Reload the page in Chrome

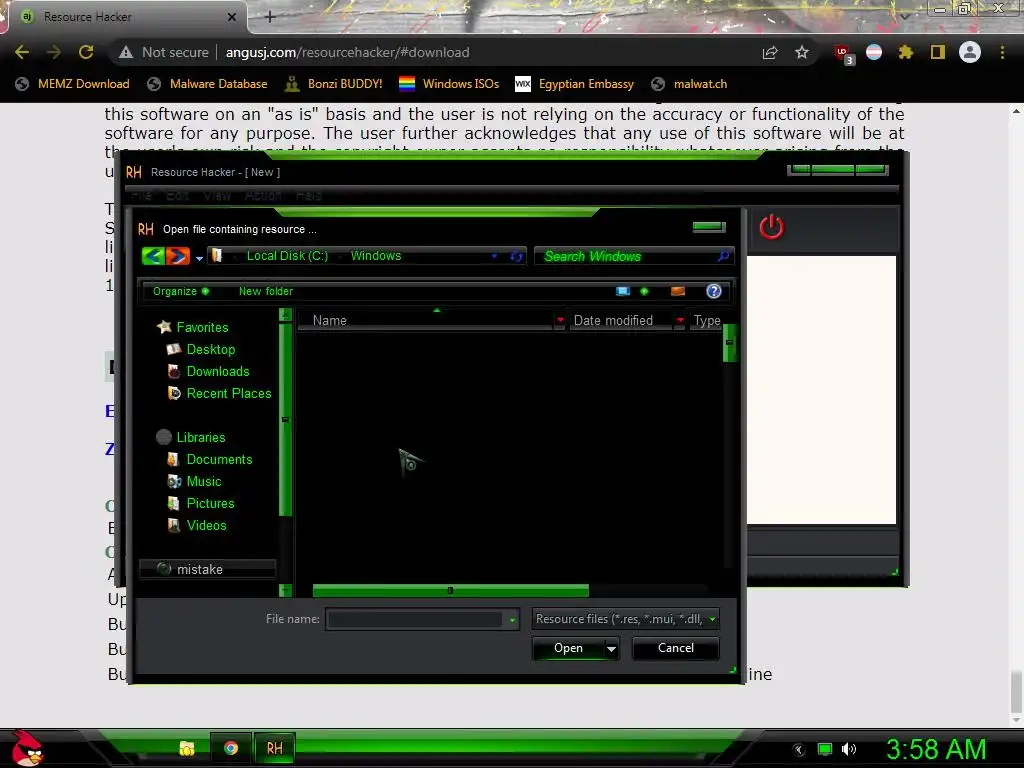86,52
